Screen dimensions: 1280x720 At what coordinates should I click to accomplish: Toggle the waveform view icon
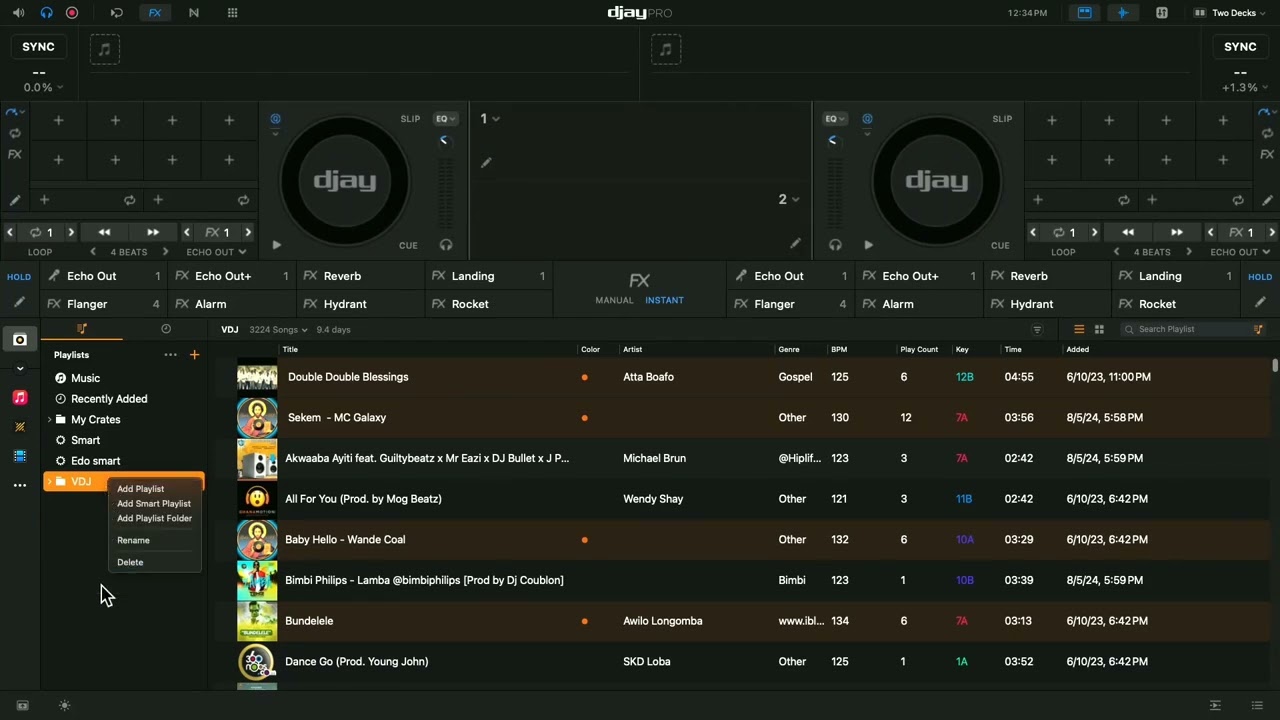(1123, 13)
